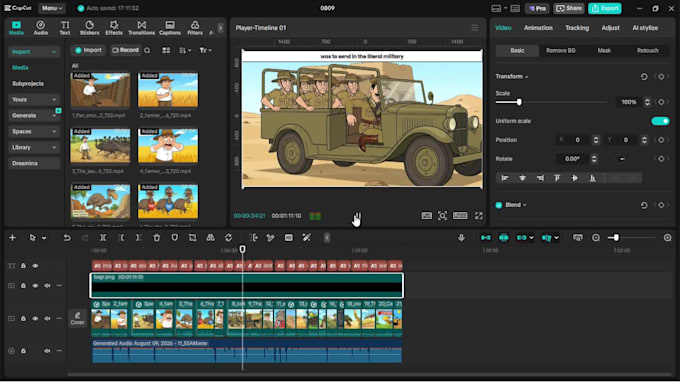This screenshot has width=680, height=382.
Task: Click the Scale slider handle
Action: click(x=519, y=102)
